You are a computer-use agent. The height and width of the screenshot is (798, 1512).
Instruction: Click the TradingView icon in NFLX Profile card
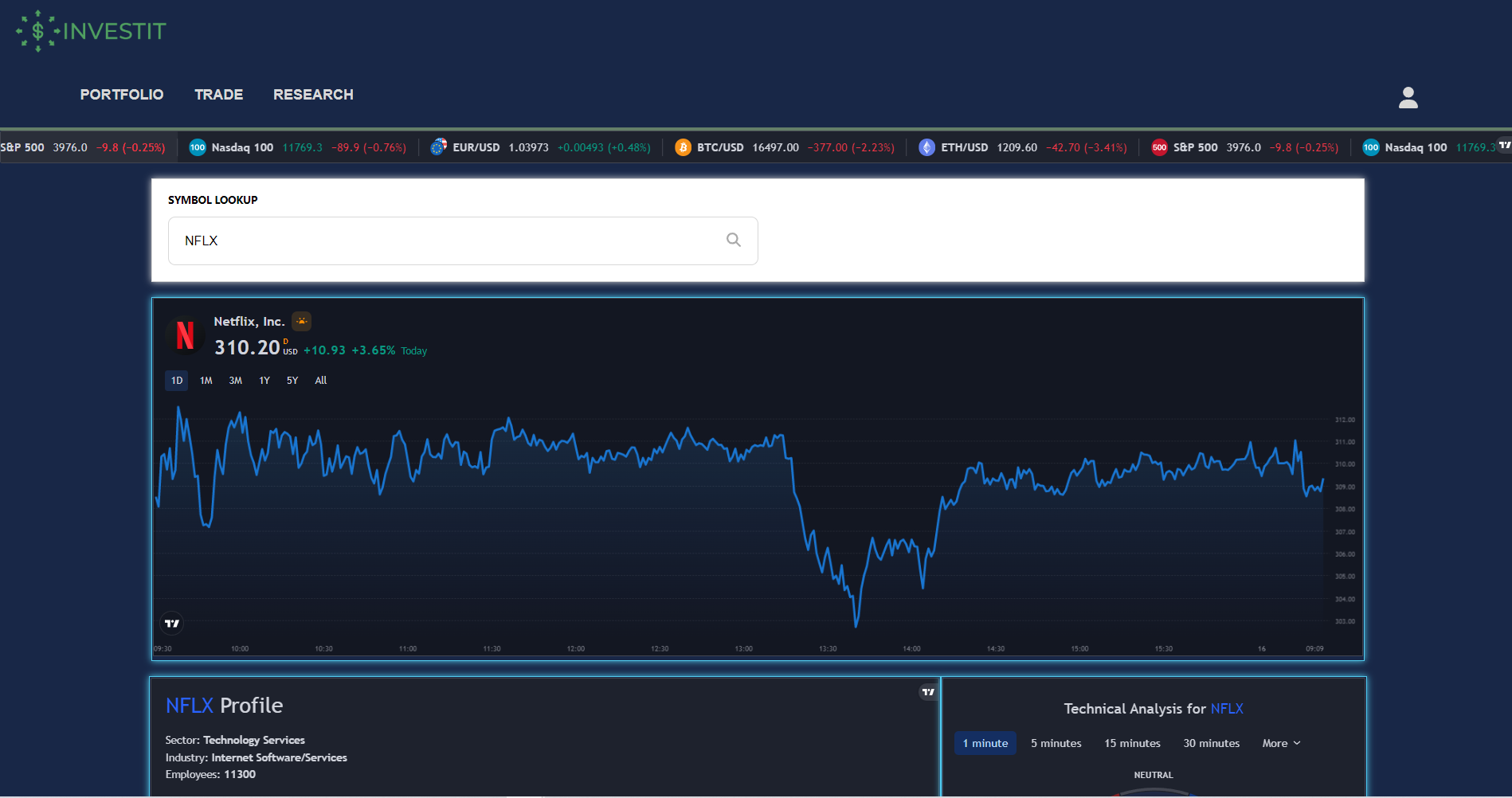(926, 692)
